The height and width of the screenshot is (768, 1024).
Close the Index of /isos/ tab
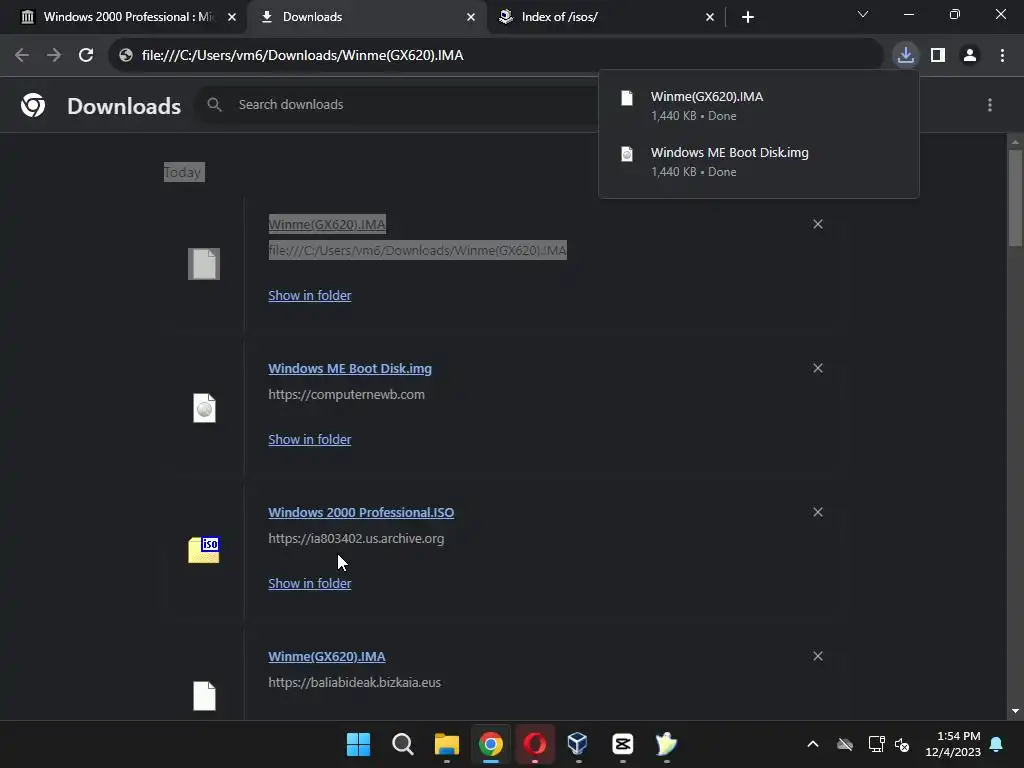(x=710, y=17)
